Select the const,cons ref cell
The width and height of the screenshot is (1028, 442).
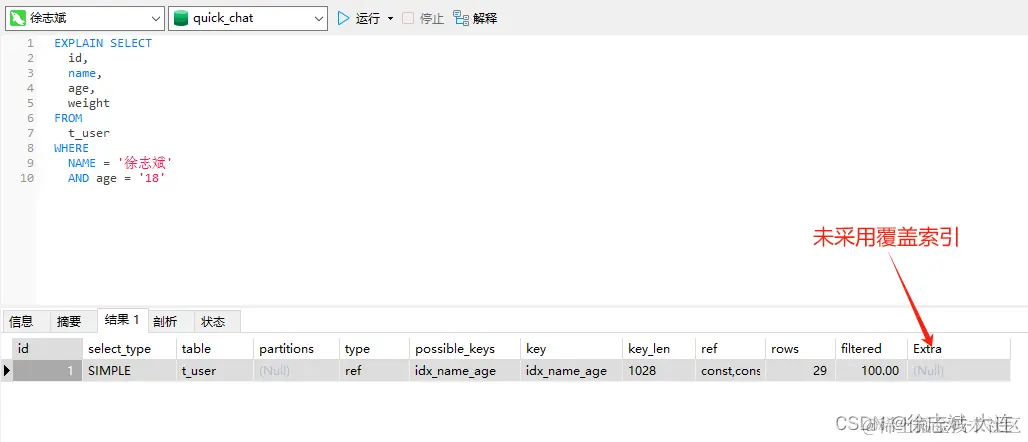pos(730,371)
